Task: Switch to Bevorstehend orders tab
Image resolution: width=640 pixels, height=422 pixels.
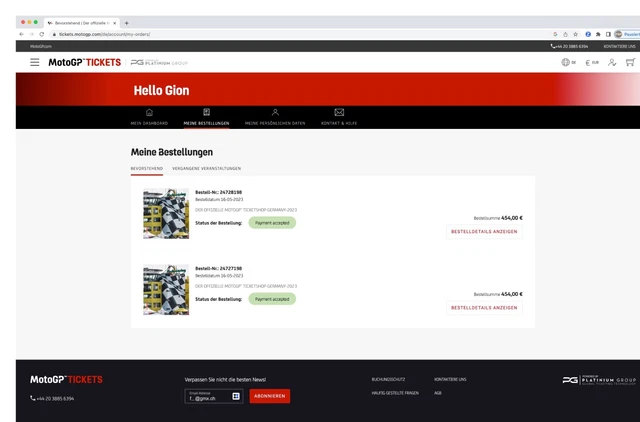Action: click(x=147, y=169)
